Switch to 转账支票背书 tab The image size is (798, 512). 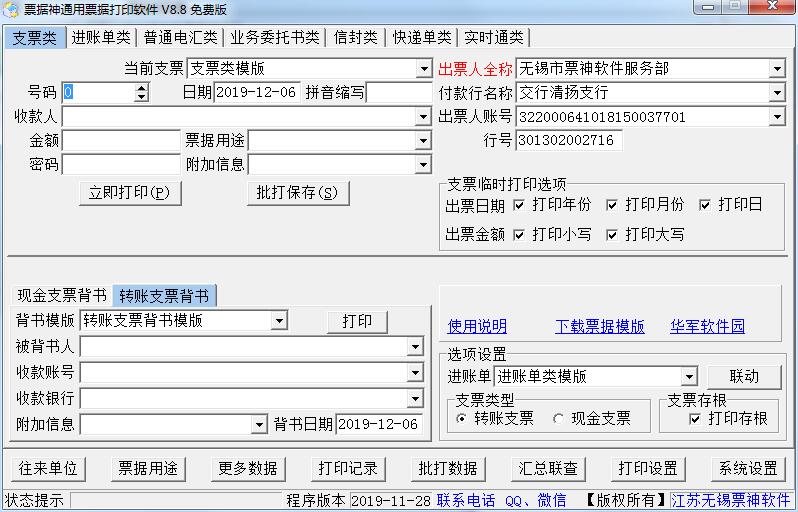164,296
